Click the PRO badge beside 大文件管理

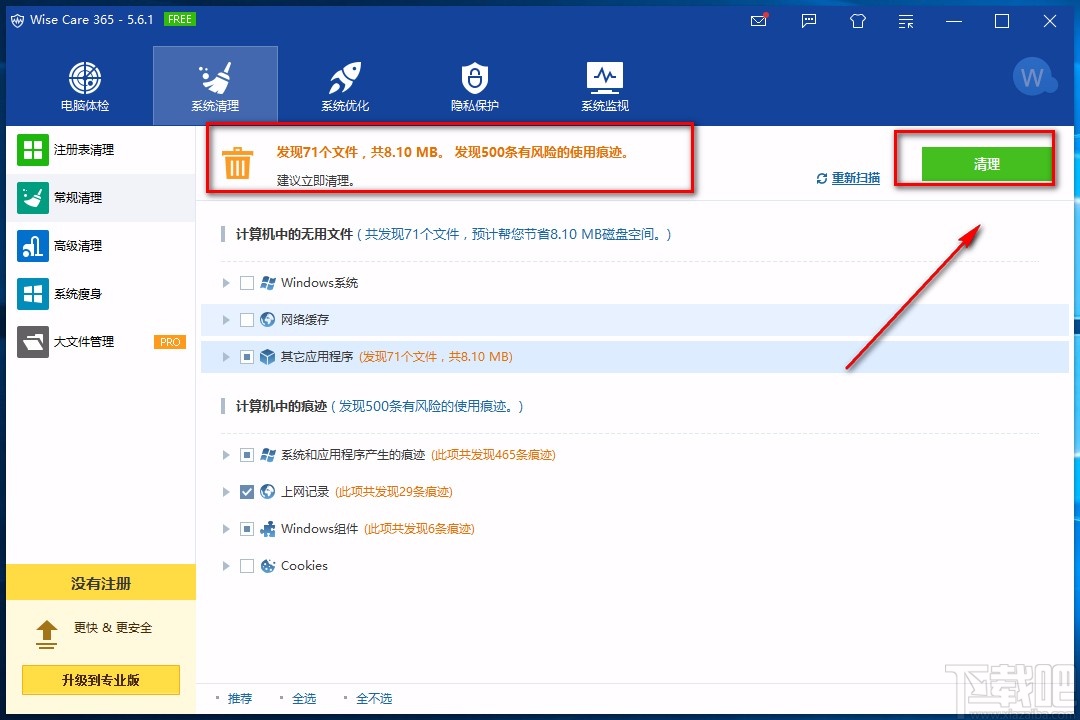[169, 342]
